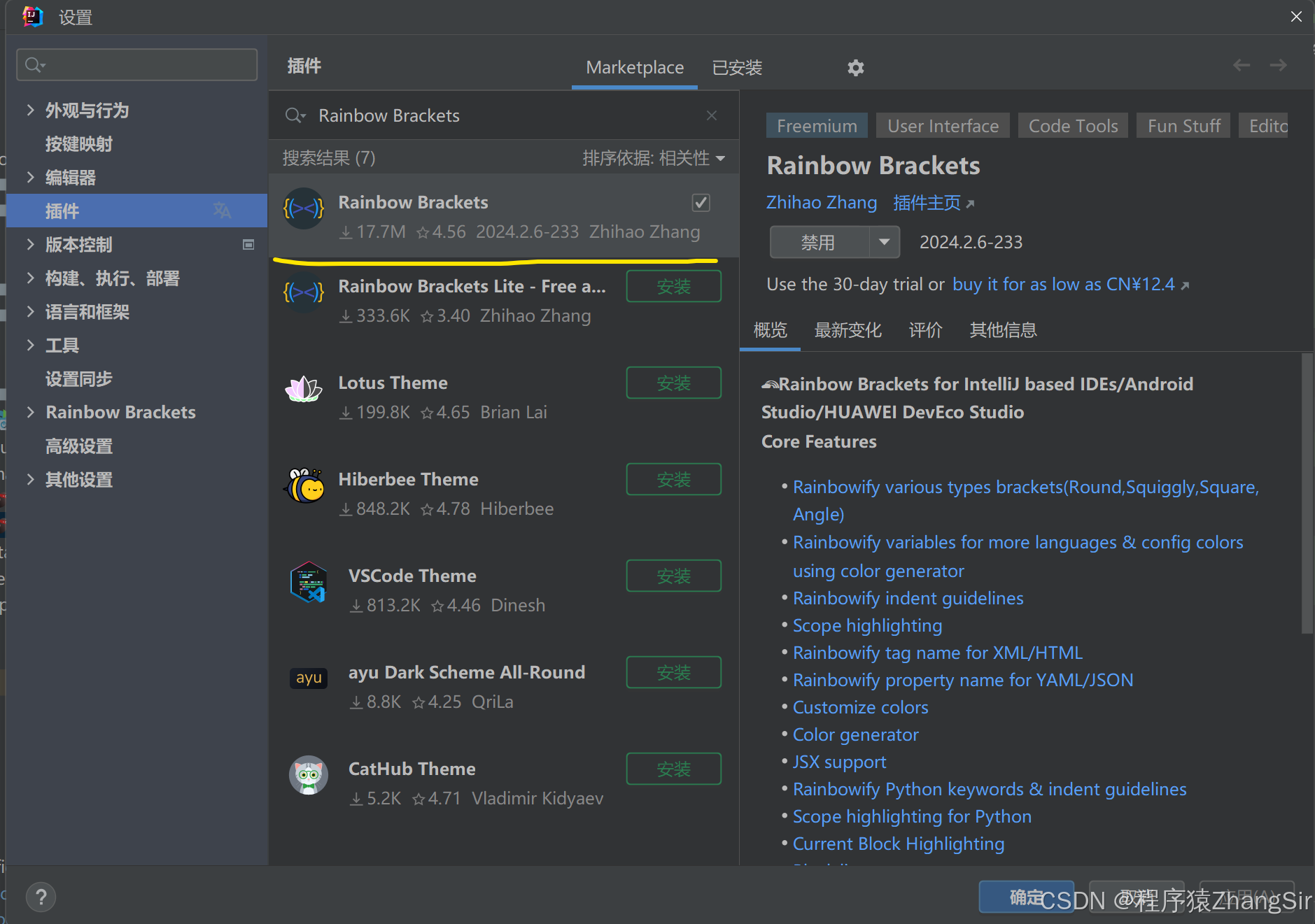Click the User Interface tag
This screenshot has width=1315, height=924.
coord(943,126)
